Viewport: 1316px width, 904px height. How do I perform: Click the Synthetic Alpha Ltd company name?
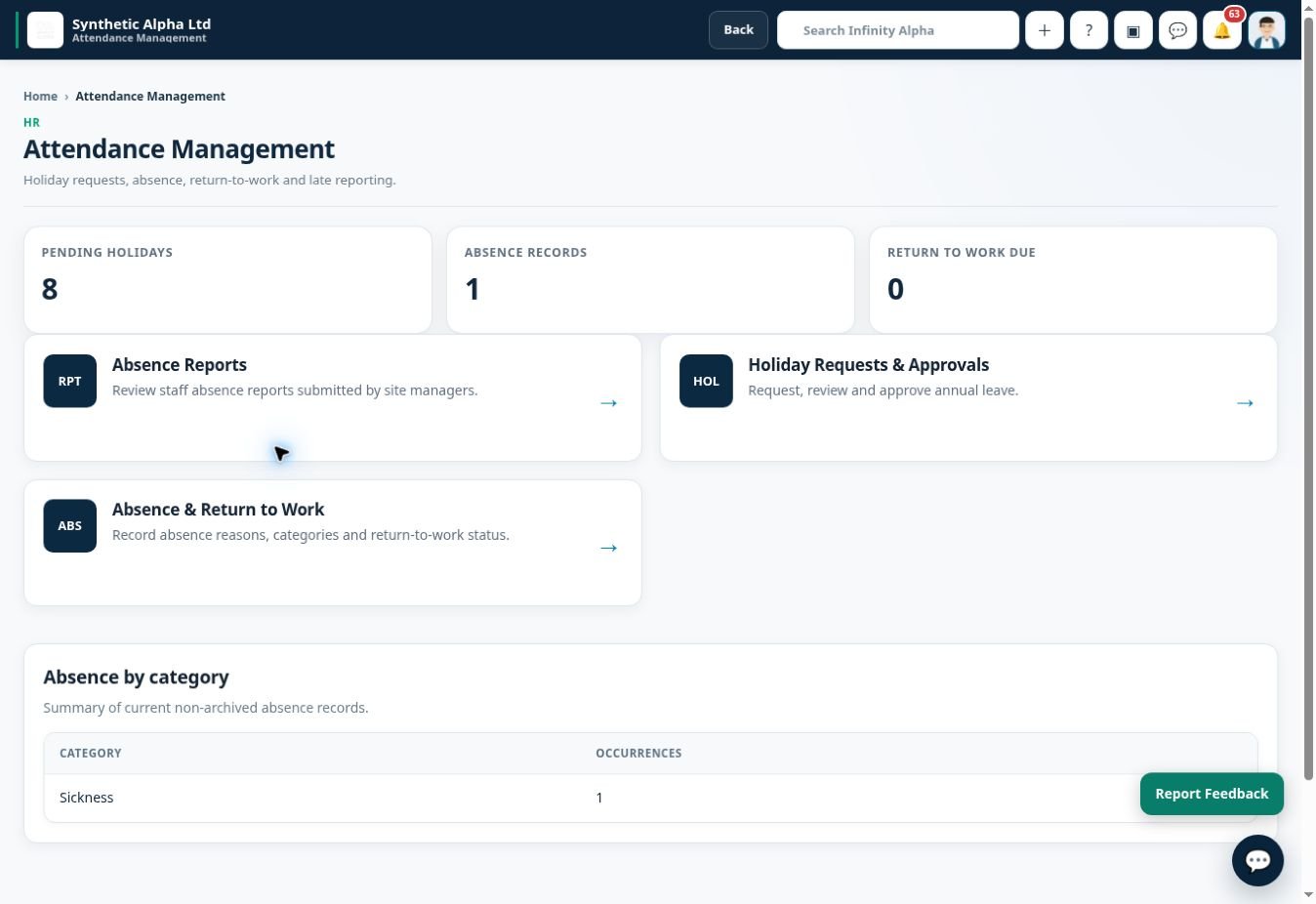pos(142,23)
